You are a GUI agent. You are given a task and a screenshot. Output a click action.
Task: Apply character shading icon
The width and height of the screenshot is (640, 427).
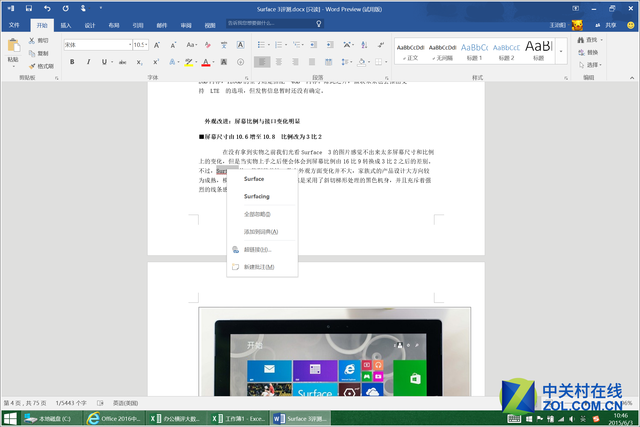pyautogui.click(x=224, y=62)
